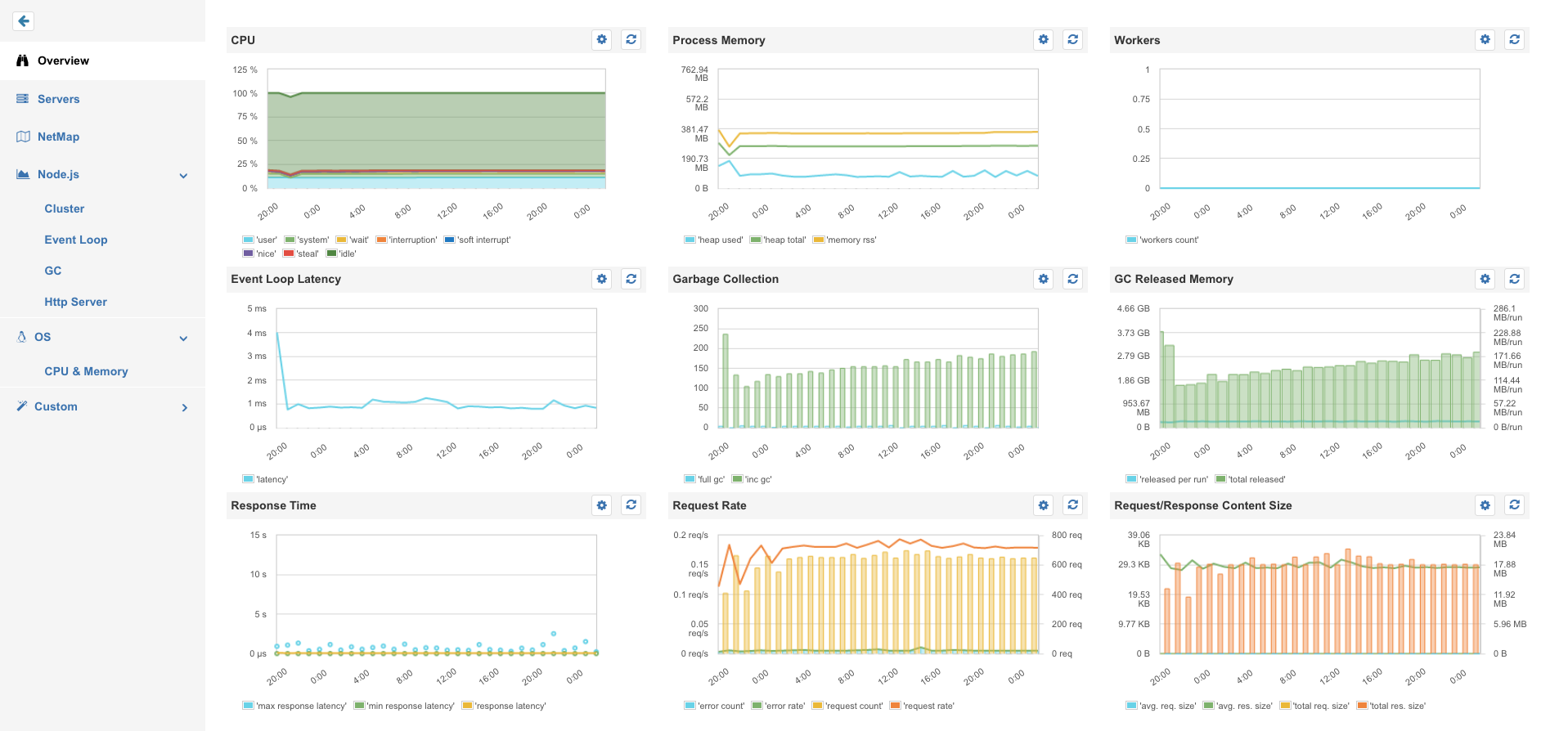Open settings for Event Loop Latency panel

[x=602, y=279]
